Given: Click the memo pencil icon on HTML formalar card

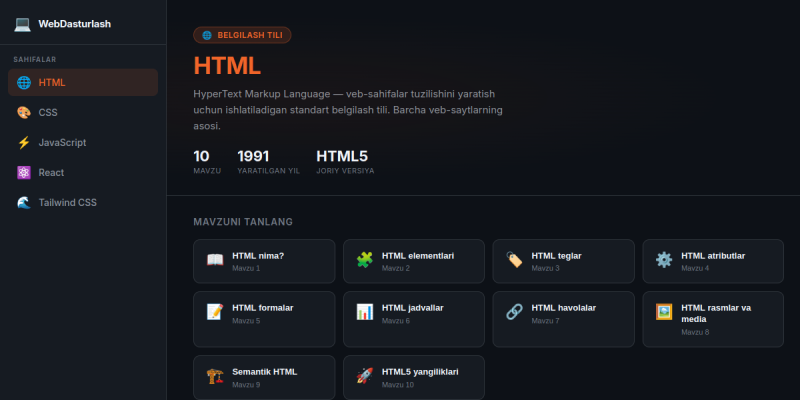Looking at the screenshot, I should click(x=215, y=312).
